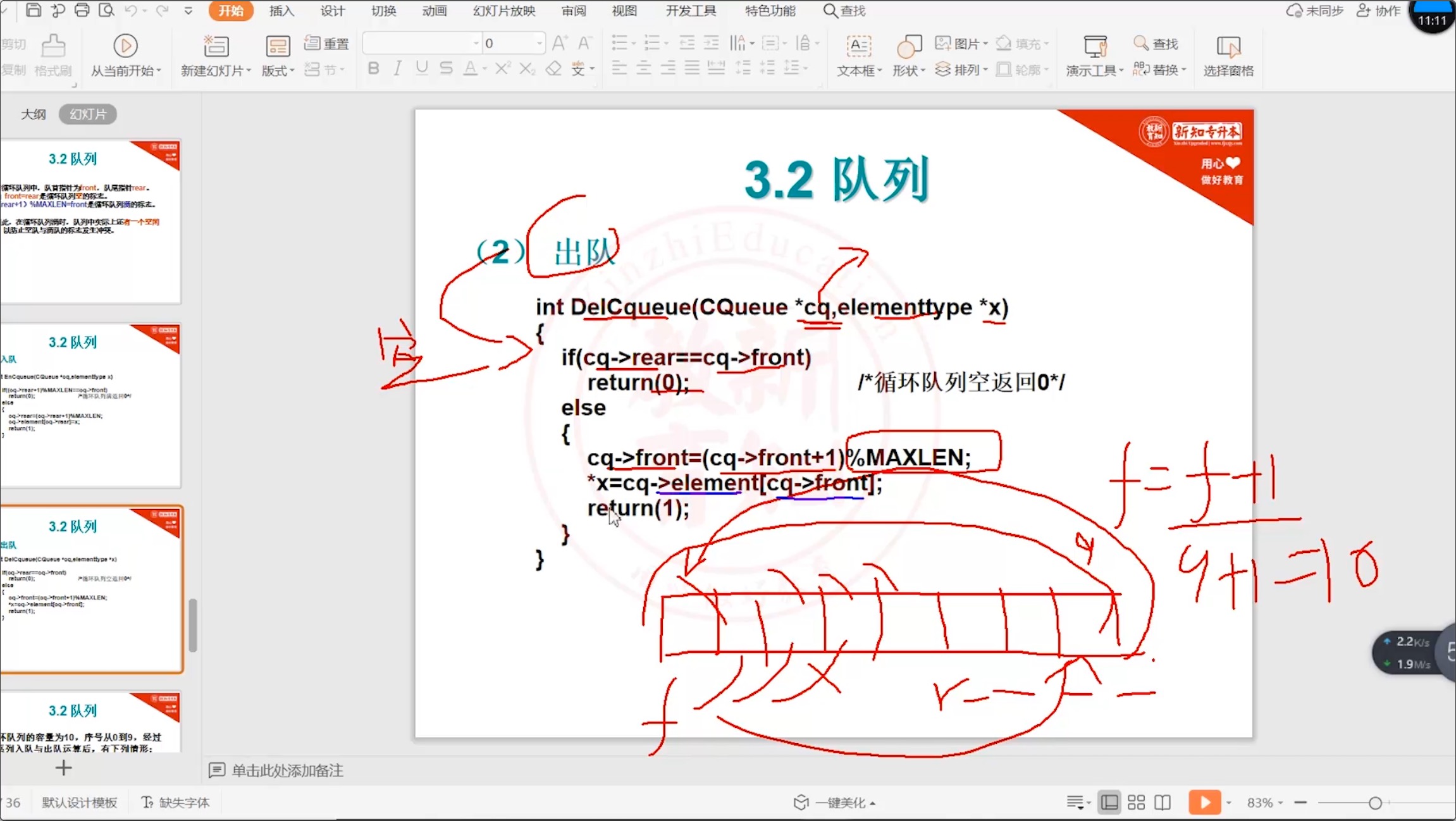Toggle Bold formatting
The image size is (1456, 821).
click(x=373, y=68)
